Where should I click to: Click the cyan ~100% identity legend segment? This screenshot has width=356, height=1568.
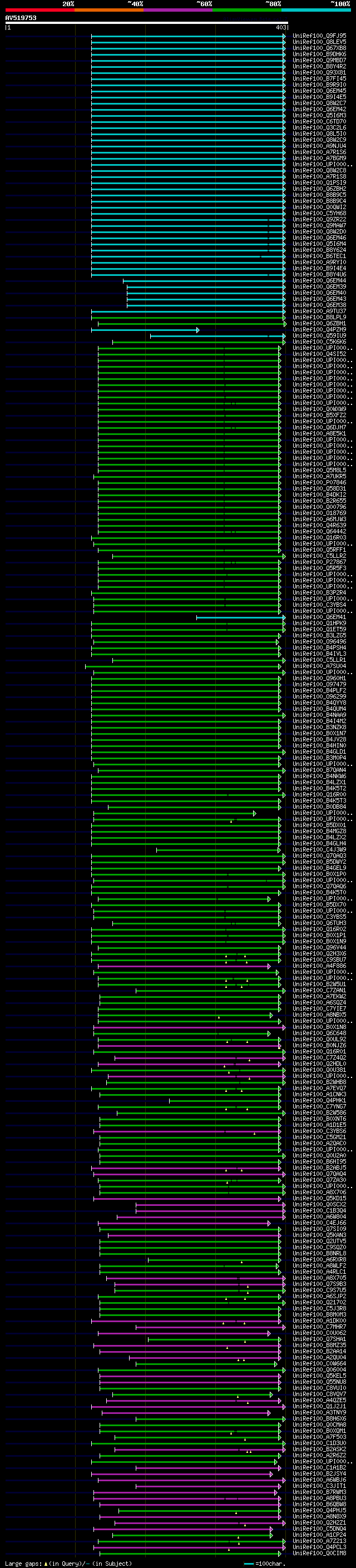[317, 10]
